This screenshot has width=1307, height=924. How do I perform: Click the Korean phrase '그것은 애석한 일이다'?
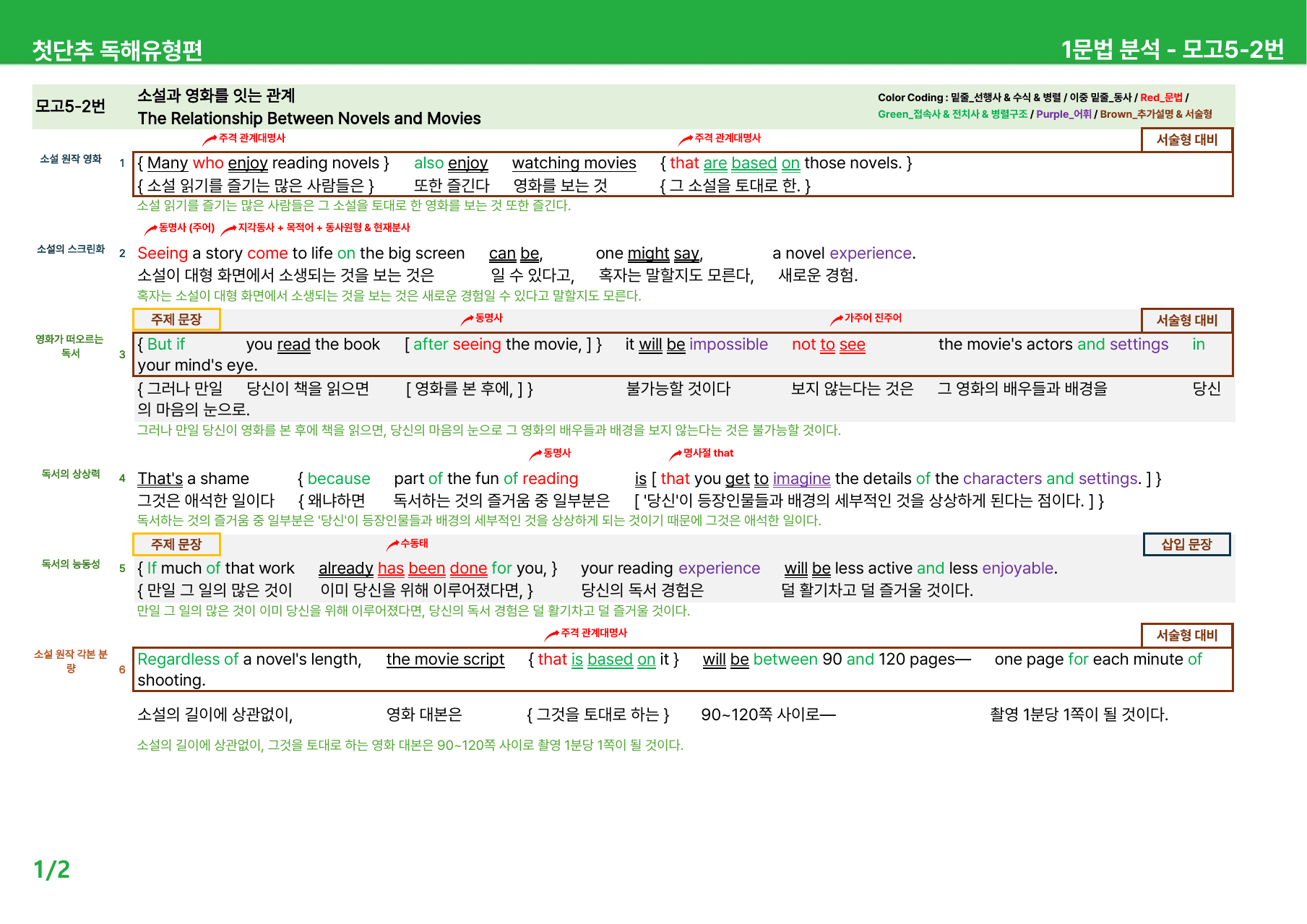tap(206, 501)
